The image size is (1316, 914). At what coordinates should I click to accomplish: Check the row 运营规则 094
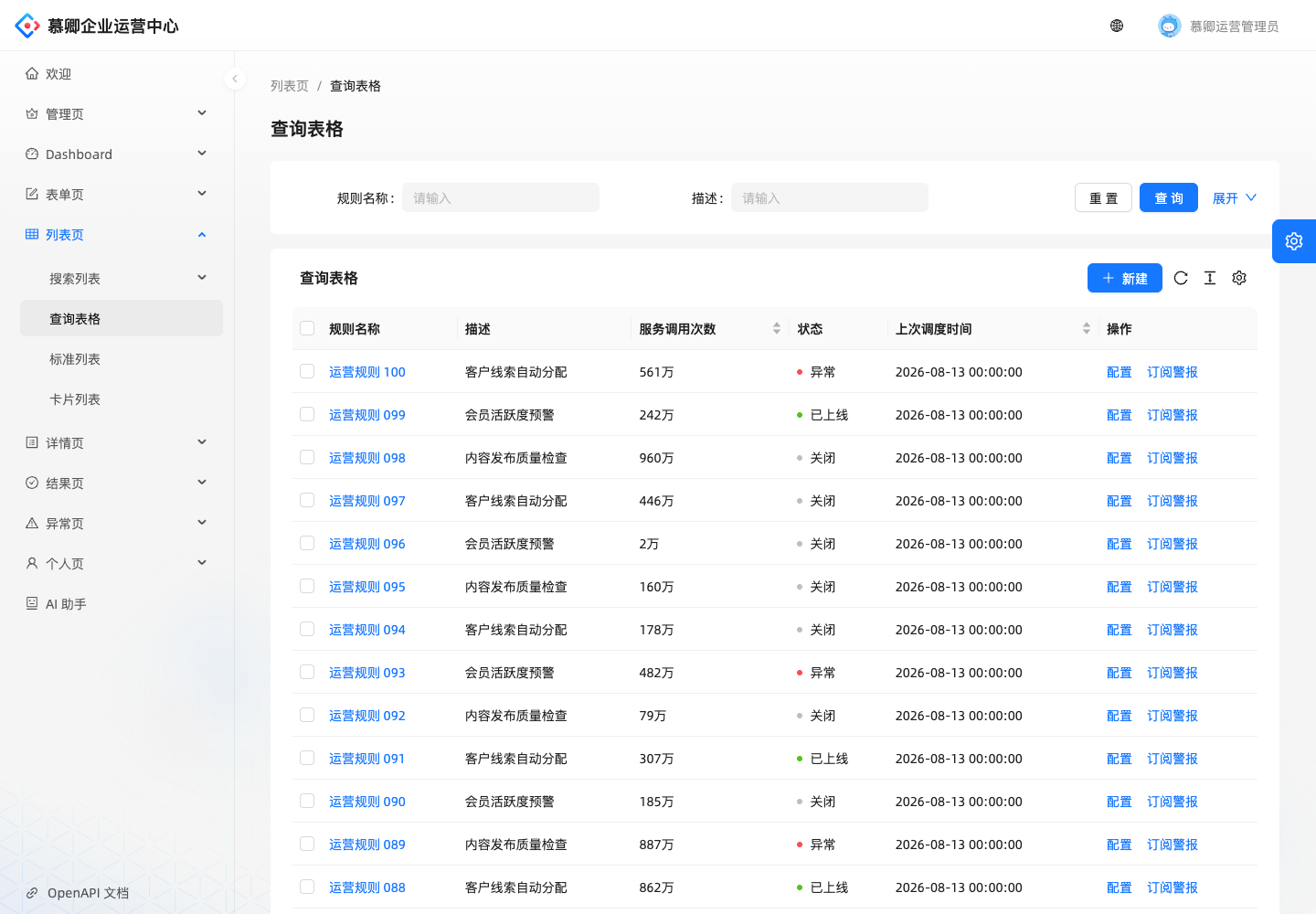pos(307,629)
